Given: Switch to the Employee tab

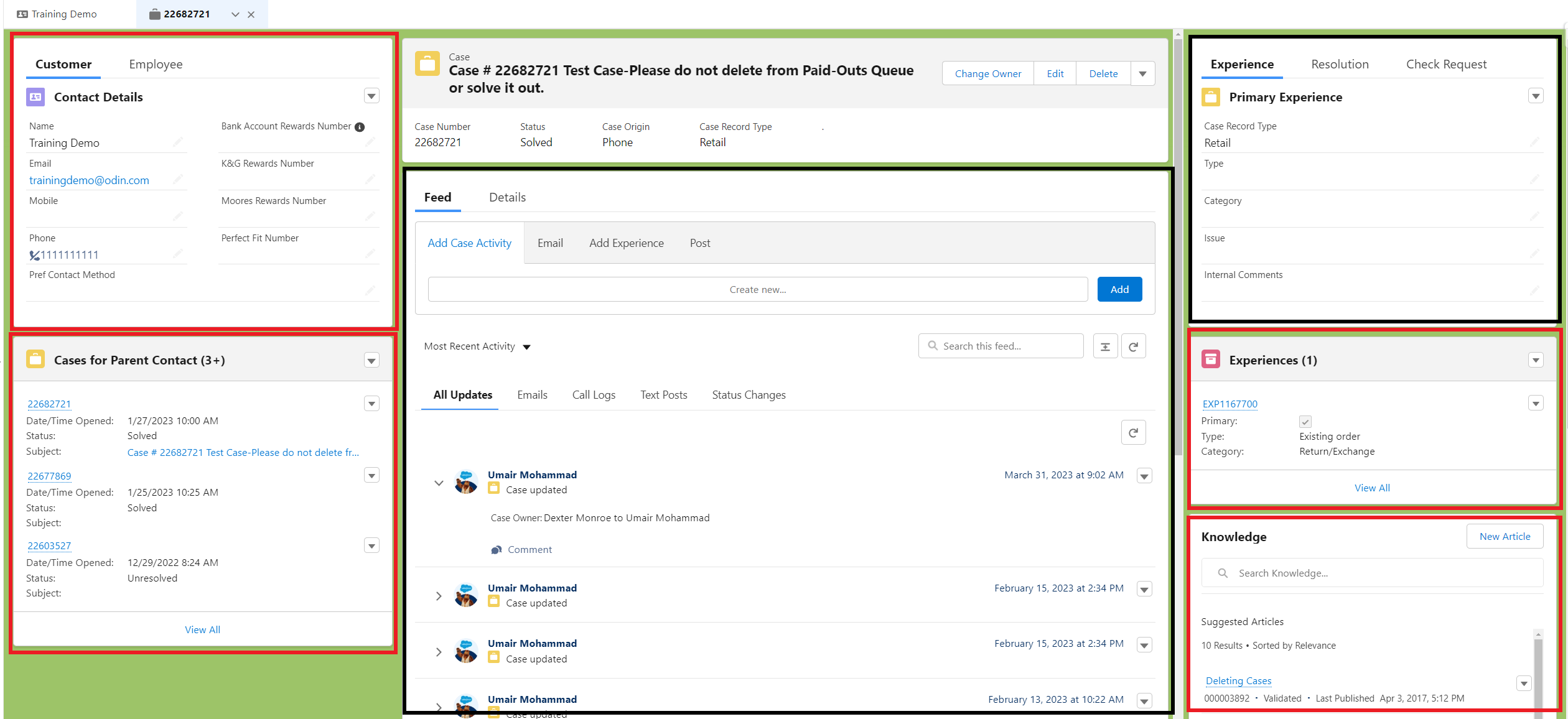Looking at the screenshot, I should click(x=156, y=64).
